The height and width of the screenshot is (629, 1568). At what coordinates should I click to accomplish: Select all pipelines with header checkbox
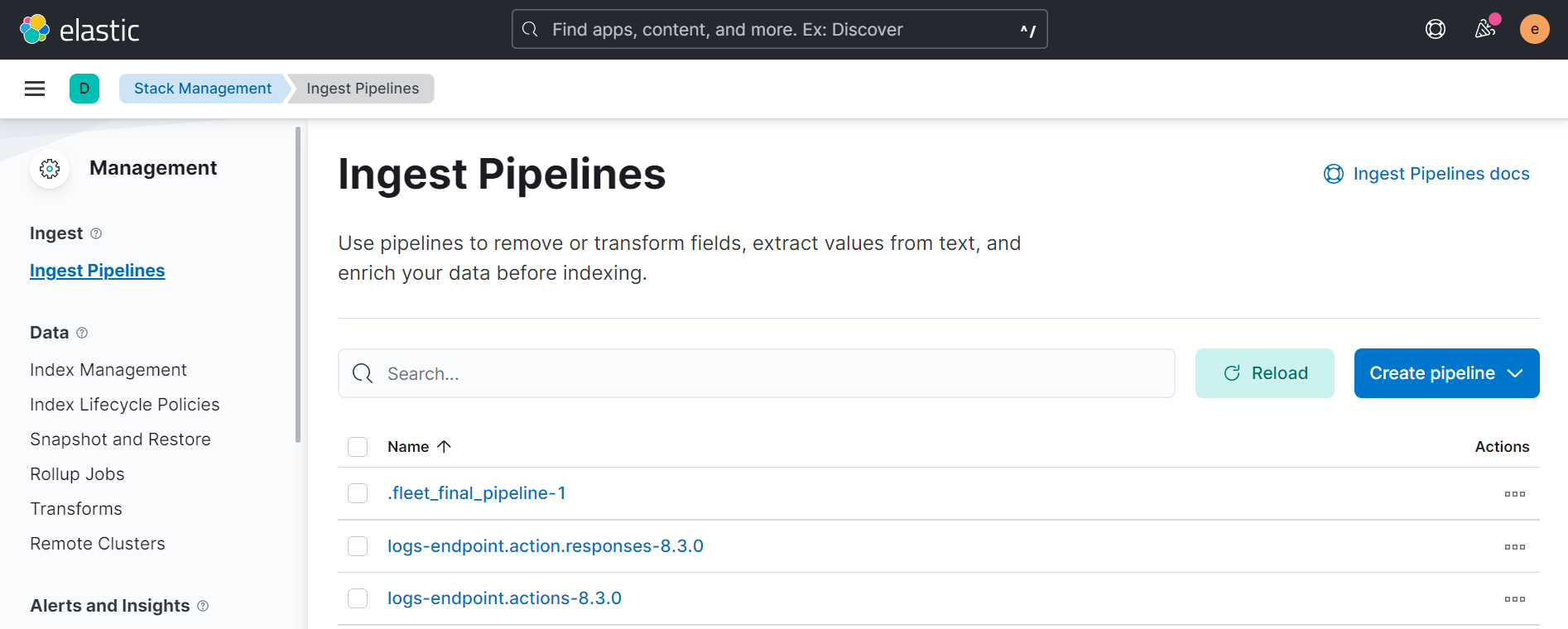pyautogui.click(x=358, y=447)
